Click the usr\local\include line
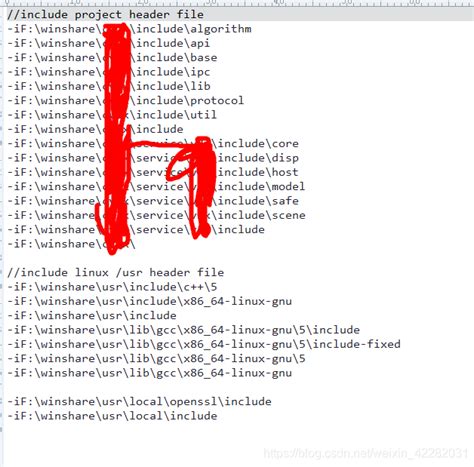This screenshot has width=474, height=467. point(112,416)
